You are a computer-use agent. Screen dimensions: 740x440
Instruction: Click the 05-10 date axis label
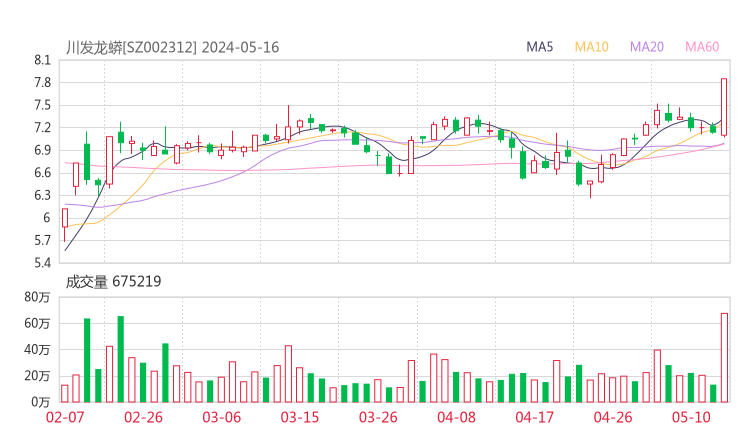691,417
